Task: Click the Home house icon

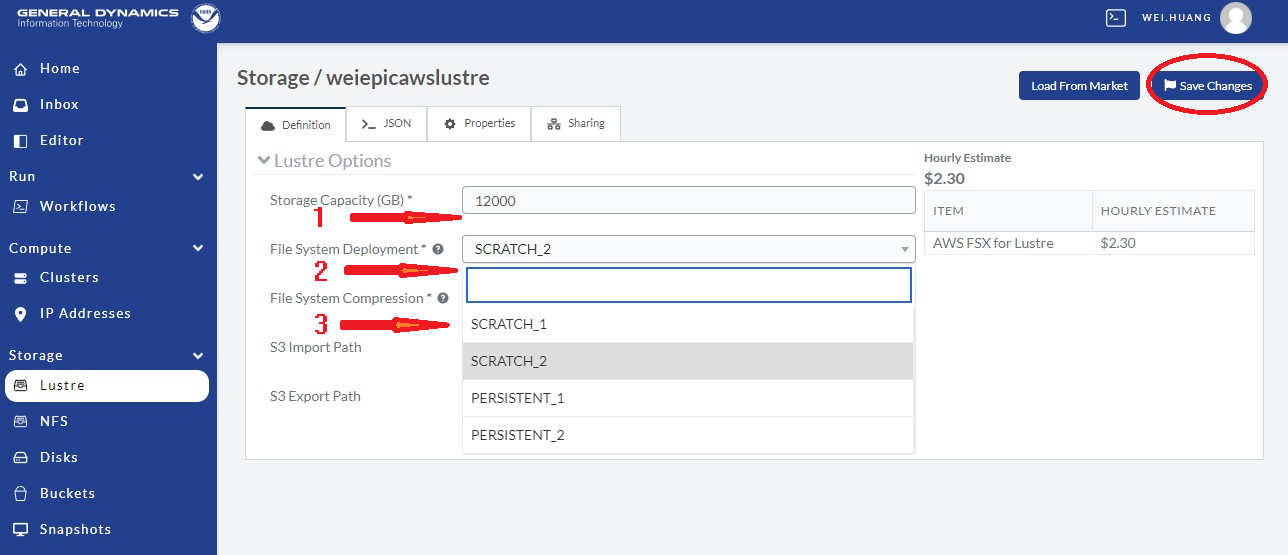Action: coord(20,69)
